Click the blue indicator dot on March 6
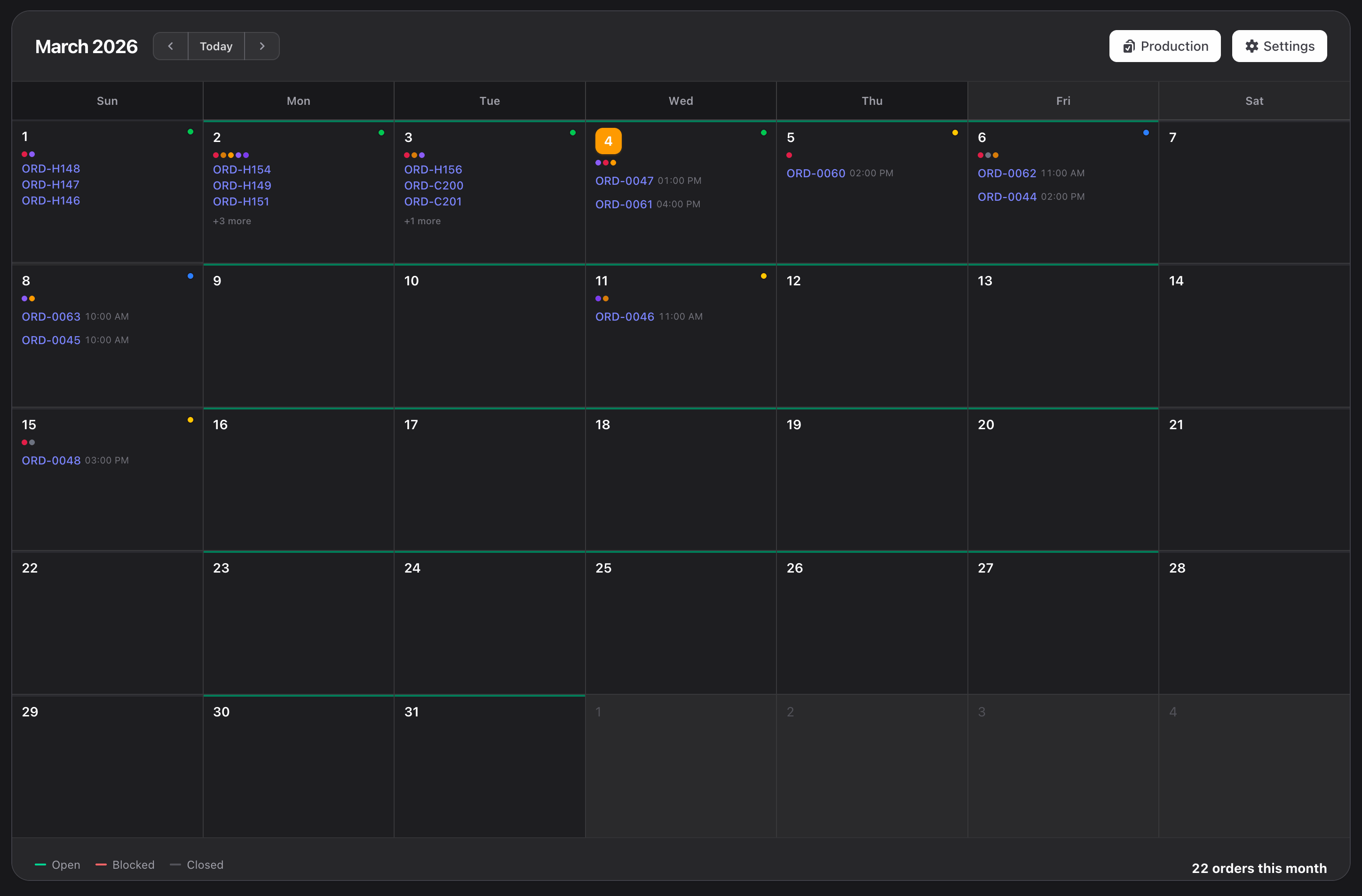The width and height of the screenshot is (1362, 896). coord(1145,132)
